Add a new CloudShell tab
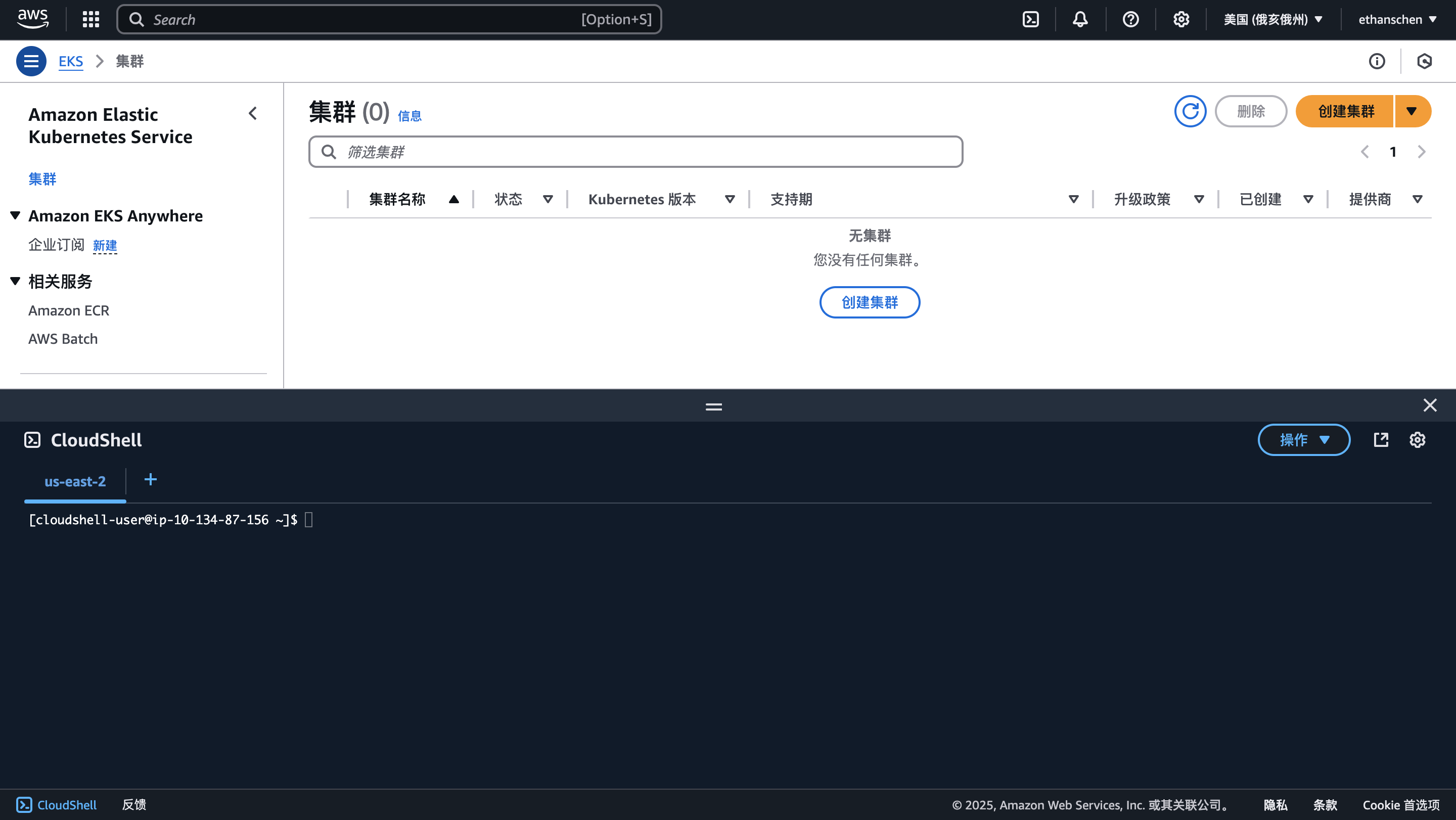This screenshot has height=820, width=1456. click(x=150, y=480)
